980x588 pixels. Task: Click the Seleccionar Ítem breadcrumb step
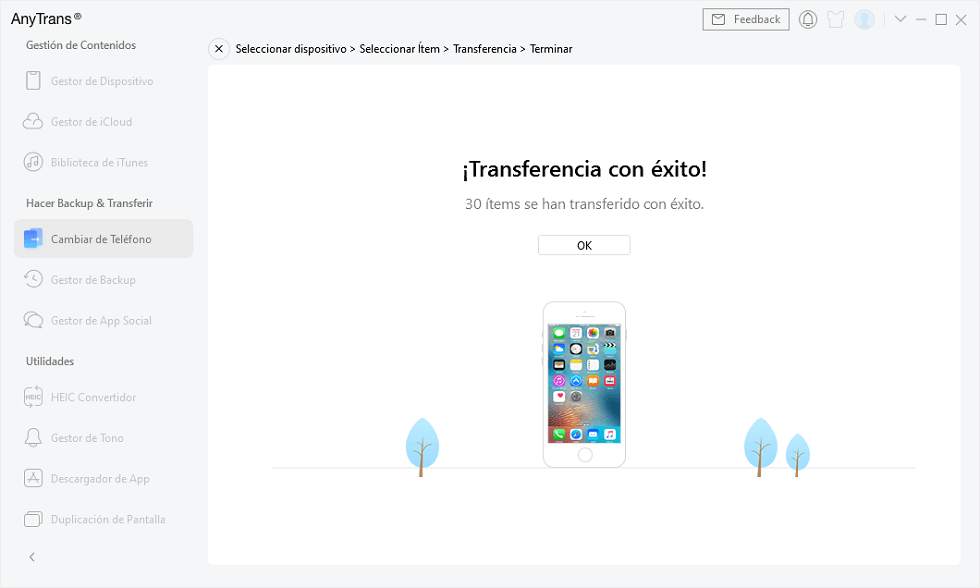pyautogui.click(x=399, y=49)
